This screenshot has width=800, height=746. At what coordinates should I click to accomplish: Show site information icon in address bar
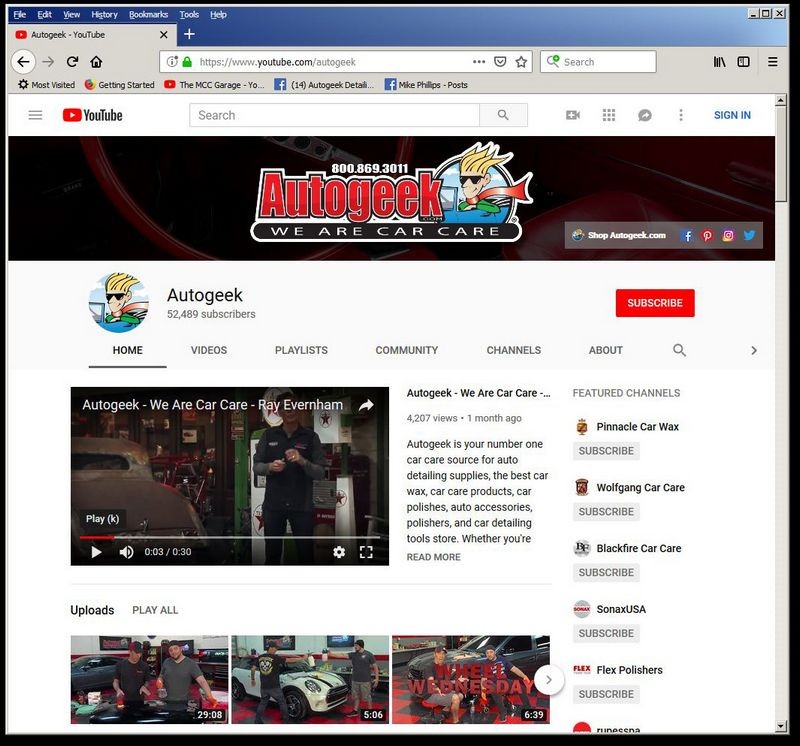click(x=172, y=62)
